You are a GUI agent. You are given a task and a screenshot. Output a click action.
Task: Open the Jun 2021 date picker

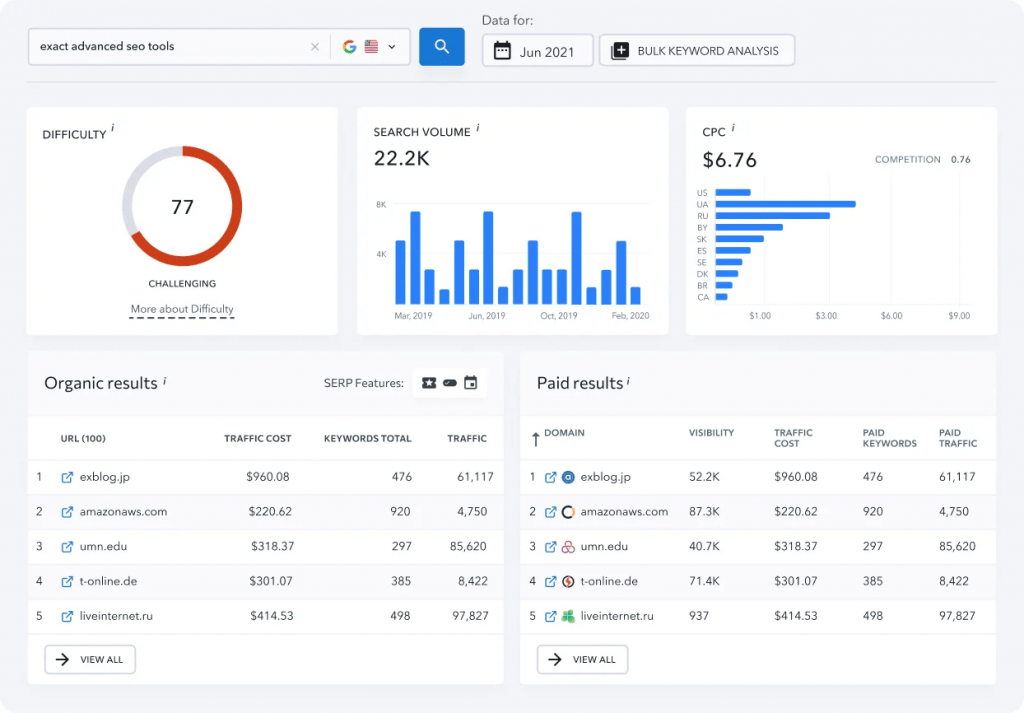(x=537, y=50)
